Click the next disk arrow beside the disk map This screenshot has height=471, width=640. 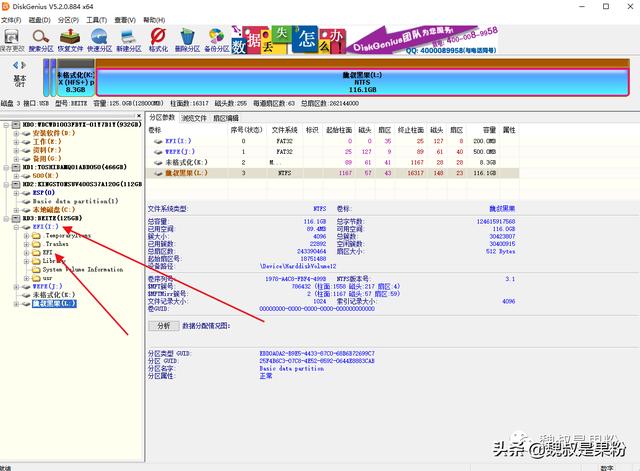coord(24,65)
